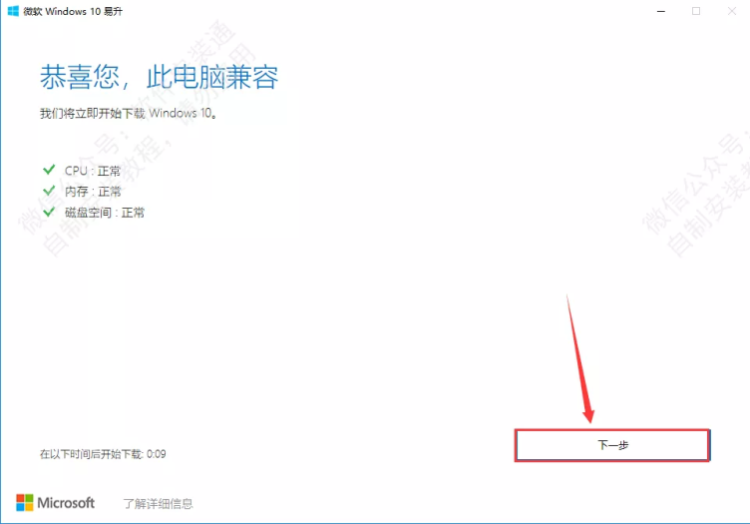Click the red arrow pointing at 下一步
This screenshot has height=524, width=750.
click(x=579, y=359)
